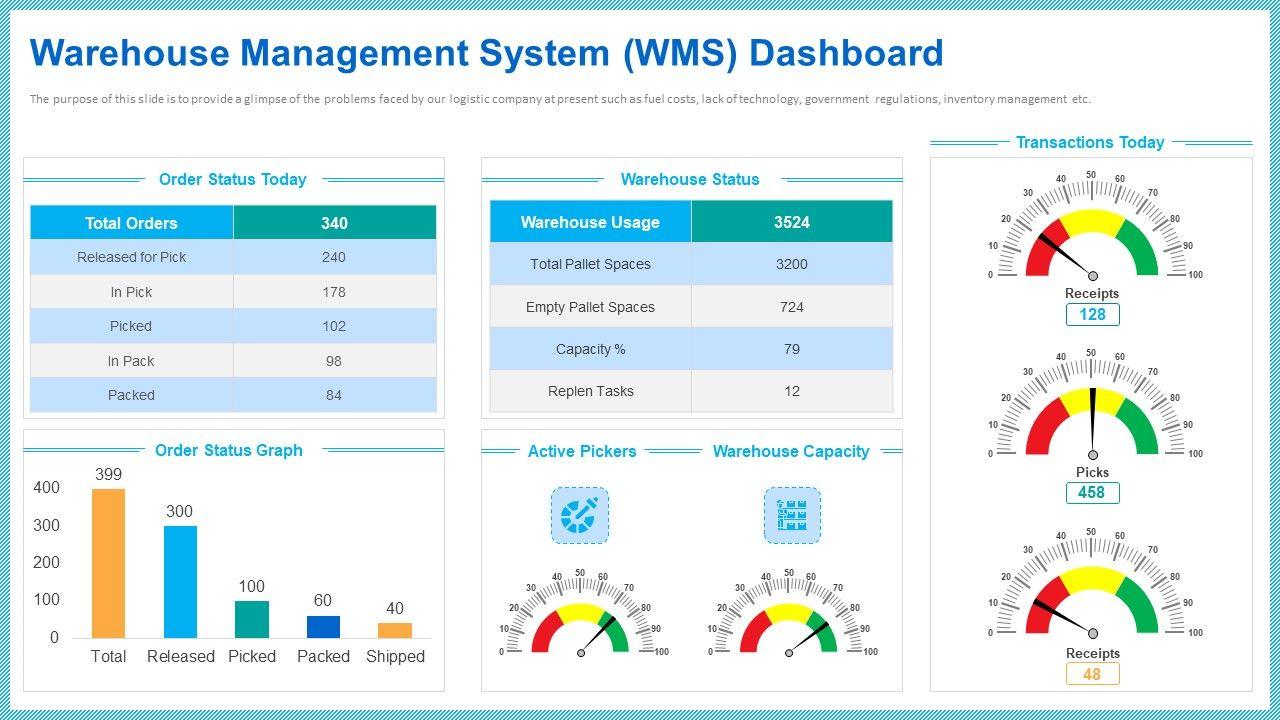Click the orange Receipts value 48
Viewport: 1280px width, 720px height.
[1092, 674]
